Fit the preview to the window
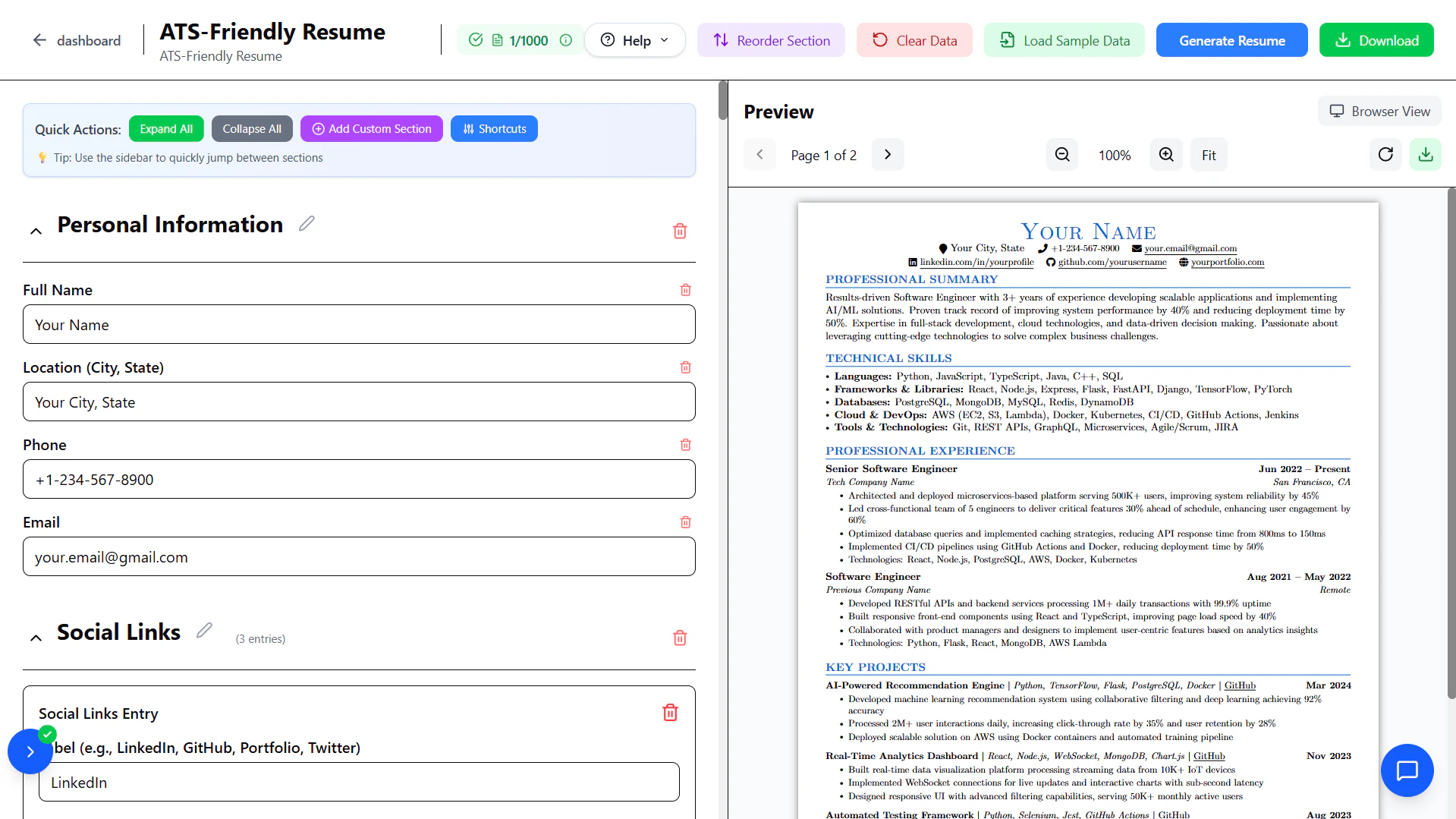This screenshot has height=819, width=1456. pyautogui.click(x=1209, y=154)
